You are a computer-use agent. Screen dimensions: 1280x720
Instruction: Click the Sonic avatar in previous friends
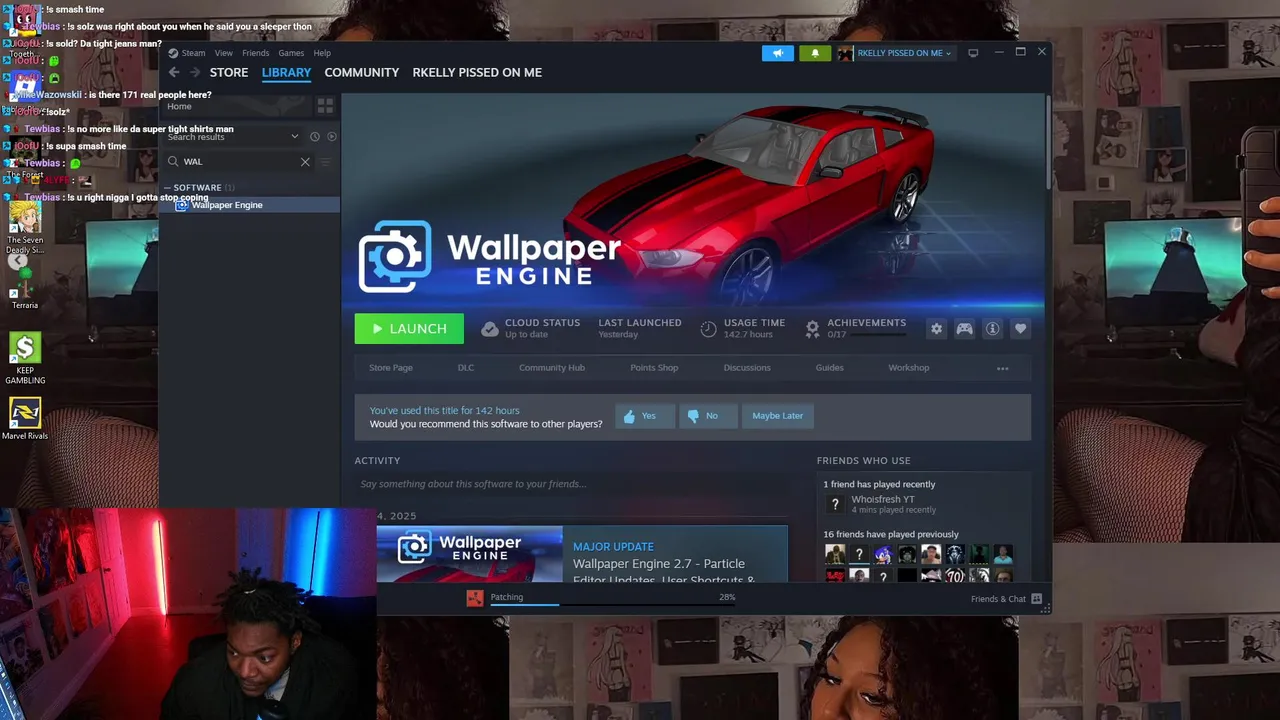(883, 554)
